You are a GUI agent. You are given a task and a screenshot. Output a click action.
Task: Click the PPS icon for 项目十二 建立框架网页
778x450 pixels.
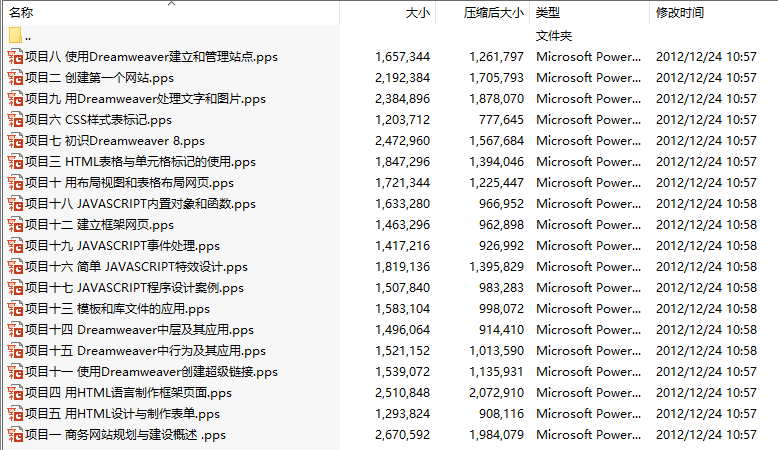click(x=15, y=225)
